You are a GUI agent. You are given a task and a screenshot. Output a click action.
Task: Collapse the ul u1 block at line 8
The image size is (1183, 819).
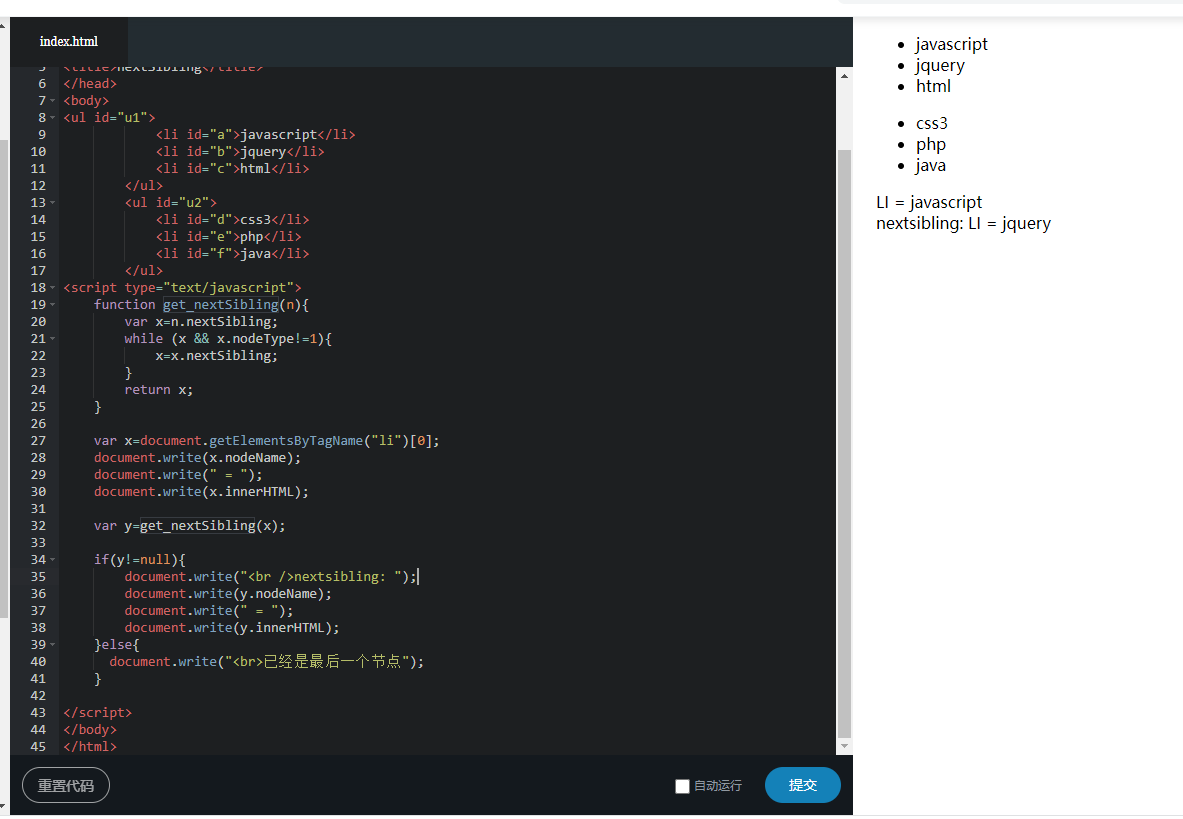coord(52,118)
